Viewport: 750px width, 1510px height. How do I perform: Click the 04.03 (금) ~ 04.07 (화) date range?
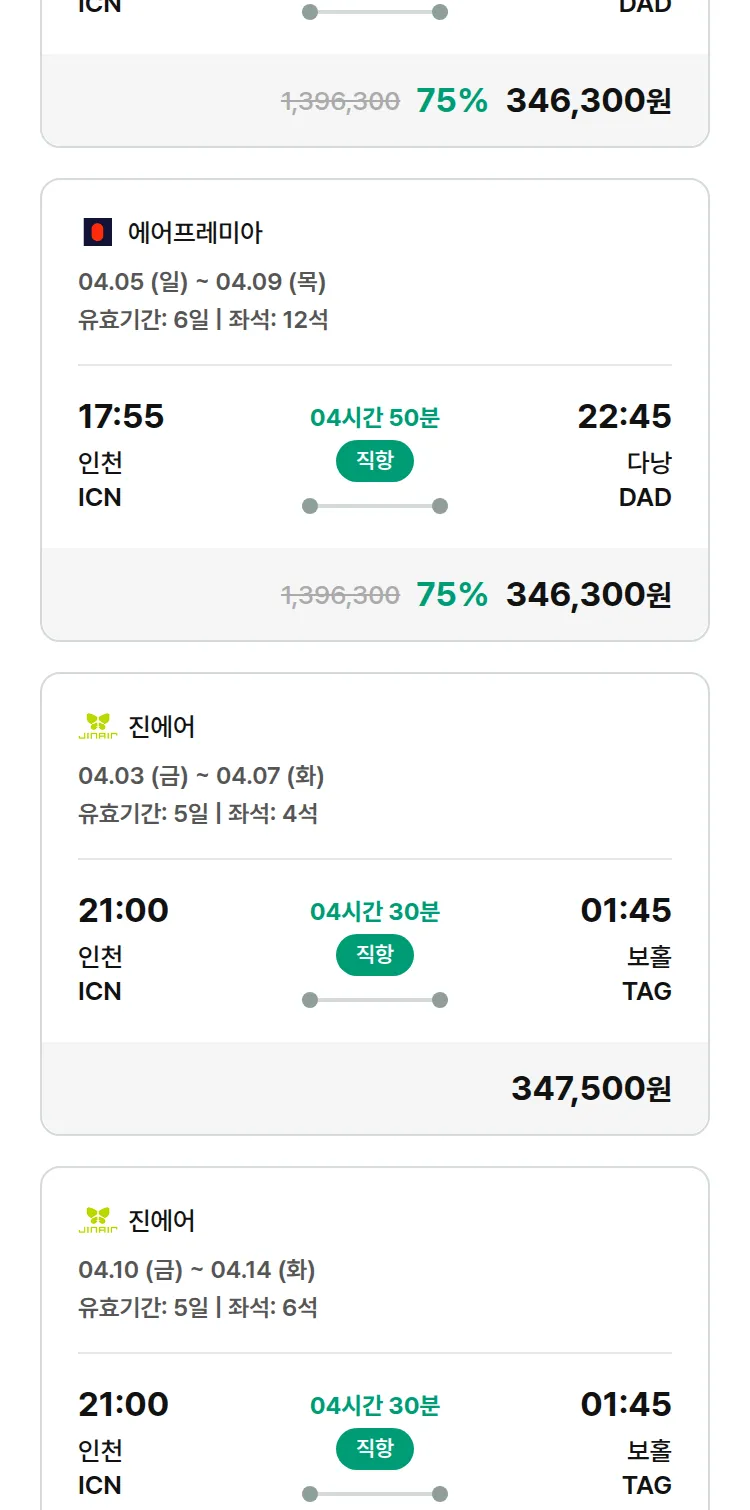click(x=201, y=776)
